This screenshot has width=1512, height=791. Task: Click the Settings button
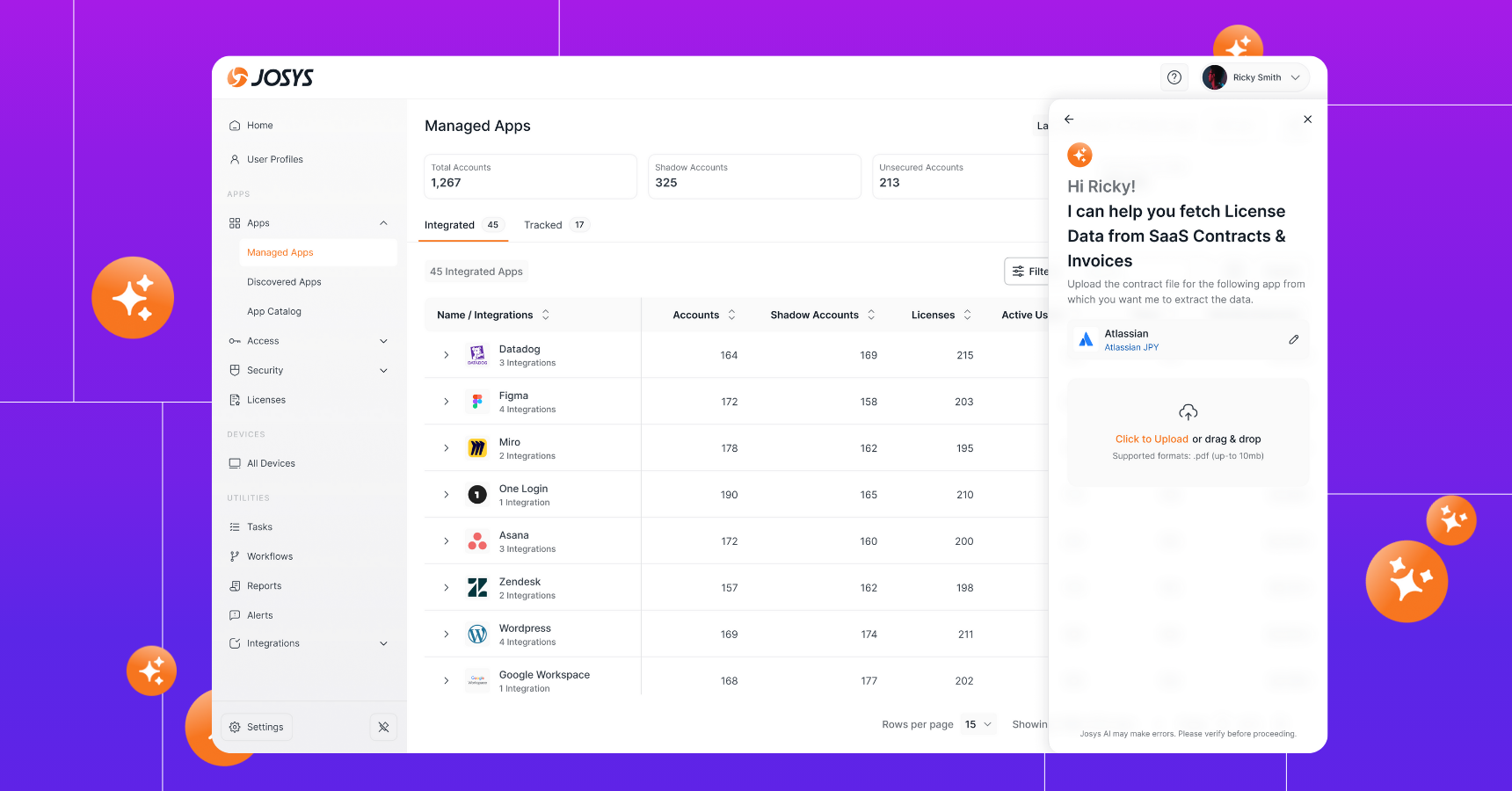pos(257,727)
